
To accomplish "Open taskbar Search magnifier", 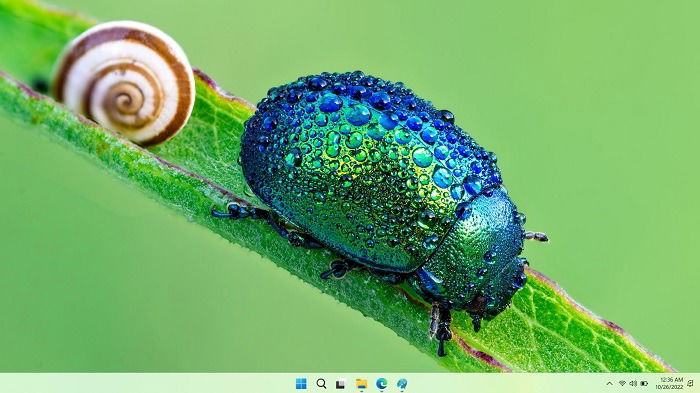I will pos(321,383).
